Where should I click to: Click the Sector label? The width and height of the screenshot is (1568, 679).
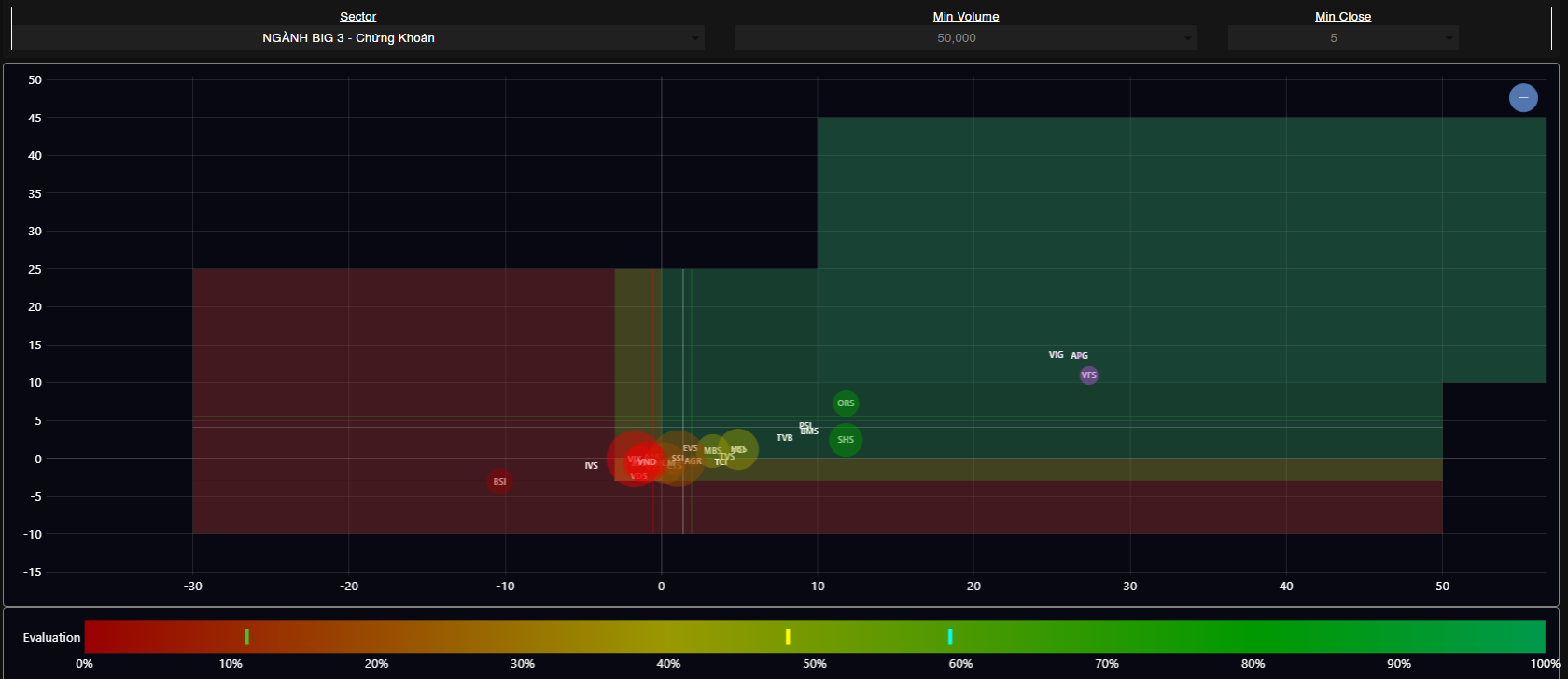[358, 17]
